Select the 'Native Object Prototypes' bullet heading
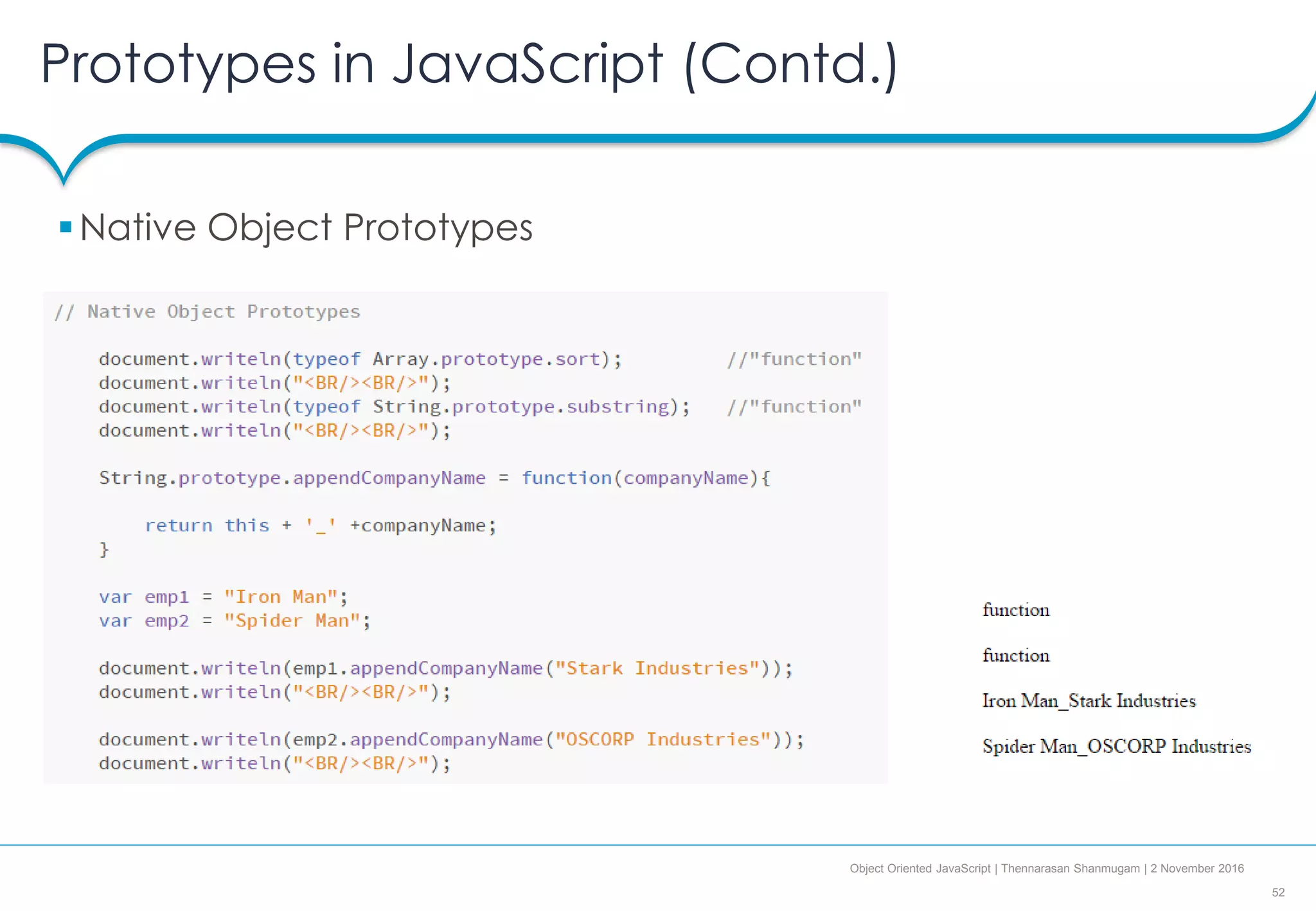This screenshot has width=1316, height=911. 307,227
